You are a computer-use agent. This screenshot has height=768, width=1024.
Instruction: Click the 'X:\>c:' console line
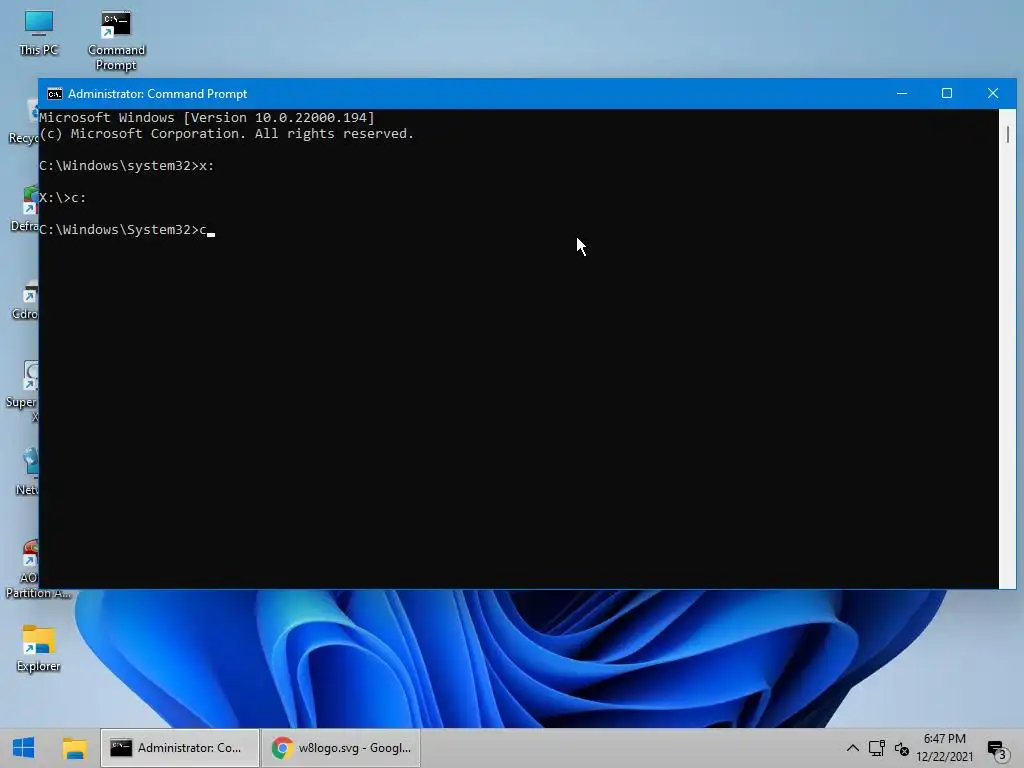coord(63,197)
